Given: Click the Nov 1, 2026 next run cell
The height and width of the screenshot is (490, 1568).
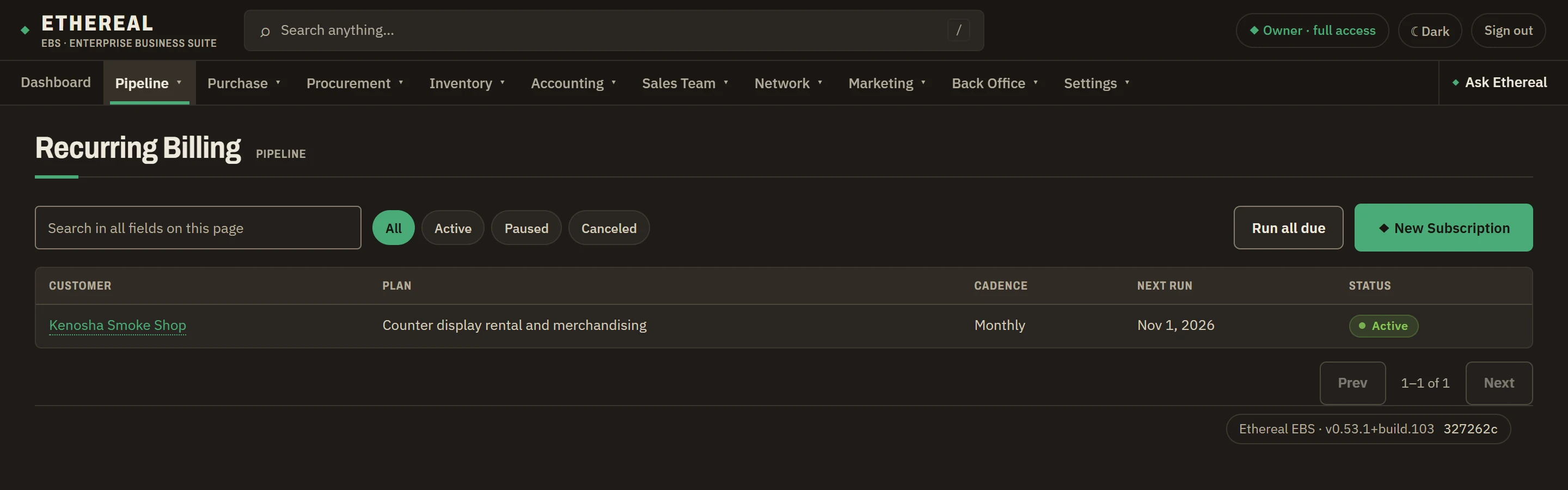Looking at the screenshot, I should click(x=1175, y=325).
